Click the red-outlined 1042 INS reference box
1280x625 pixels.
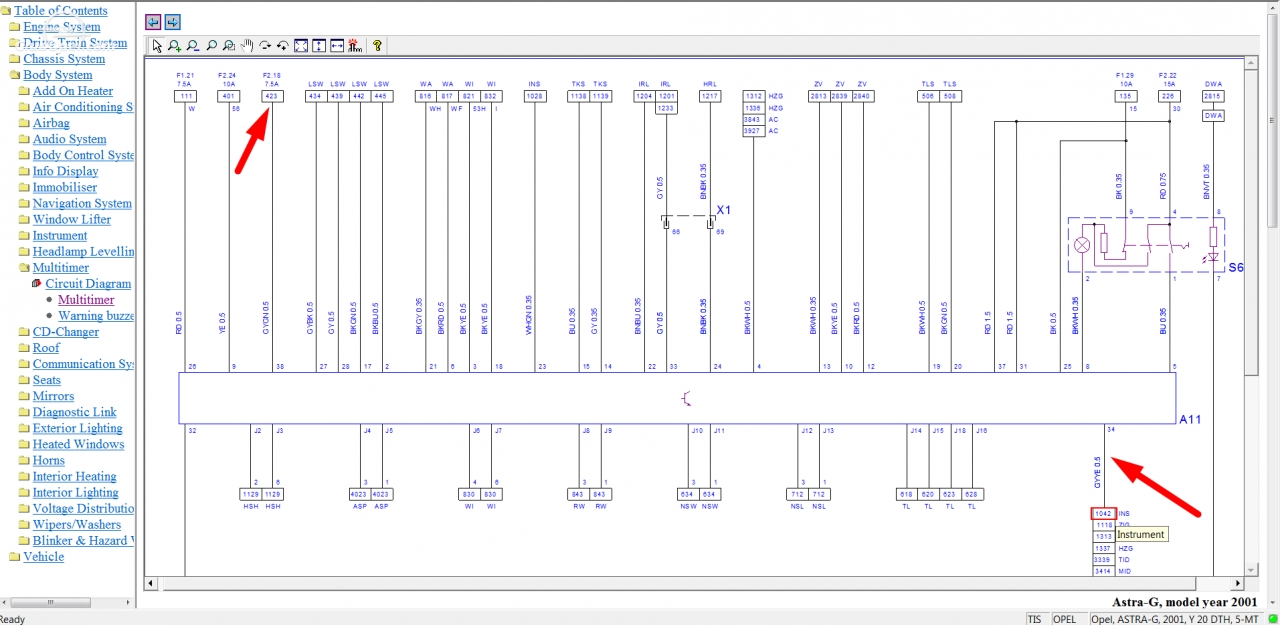click(1103, 514)
